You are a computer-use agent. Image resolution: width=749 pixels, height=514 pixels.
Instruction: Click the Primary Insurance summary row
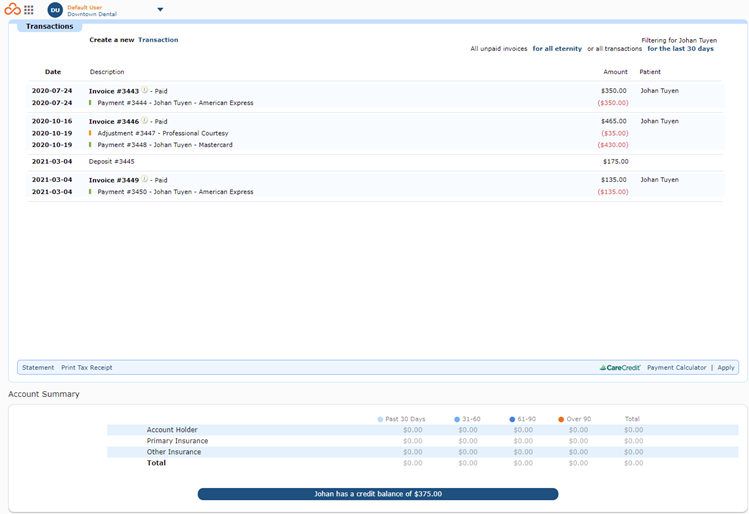pos(423,441)
